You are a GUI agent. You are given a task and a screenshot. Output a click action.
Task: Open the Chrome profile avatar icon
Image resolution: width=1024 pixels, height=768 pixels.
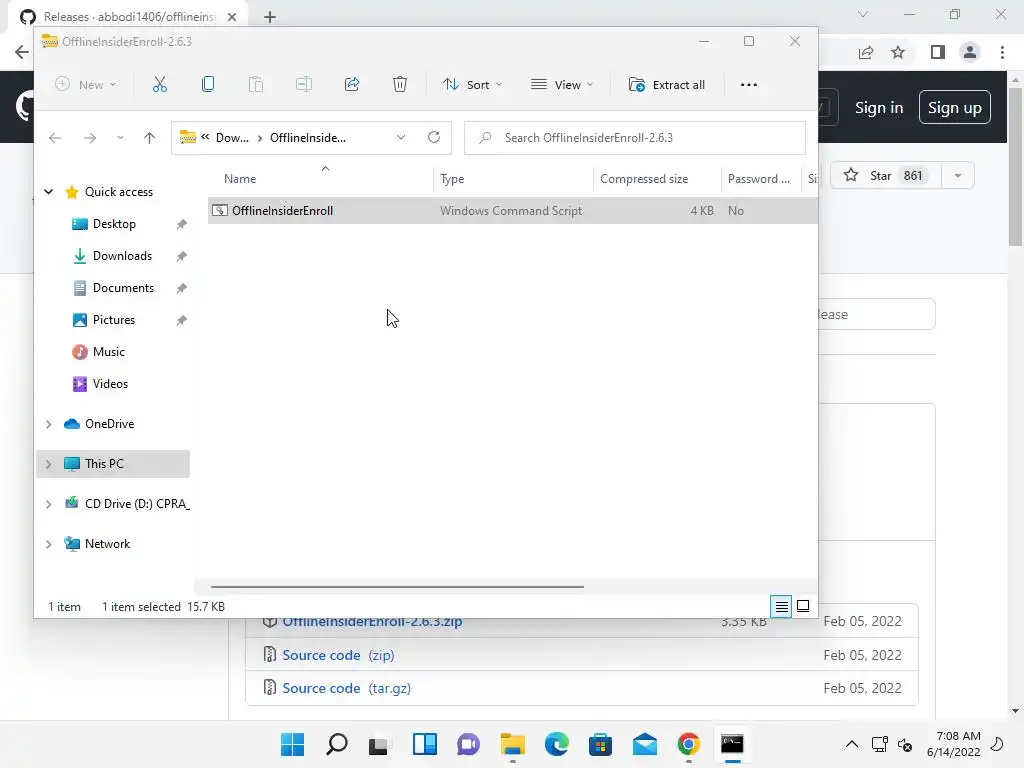970,52
